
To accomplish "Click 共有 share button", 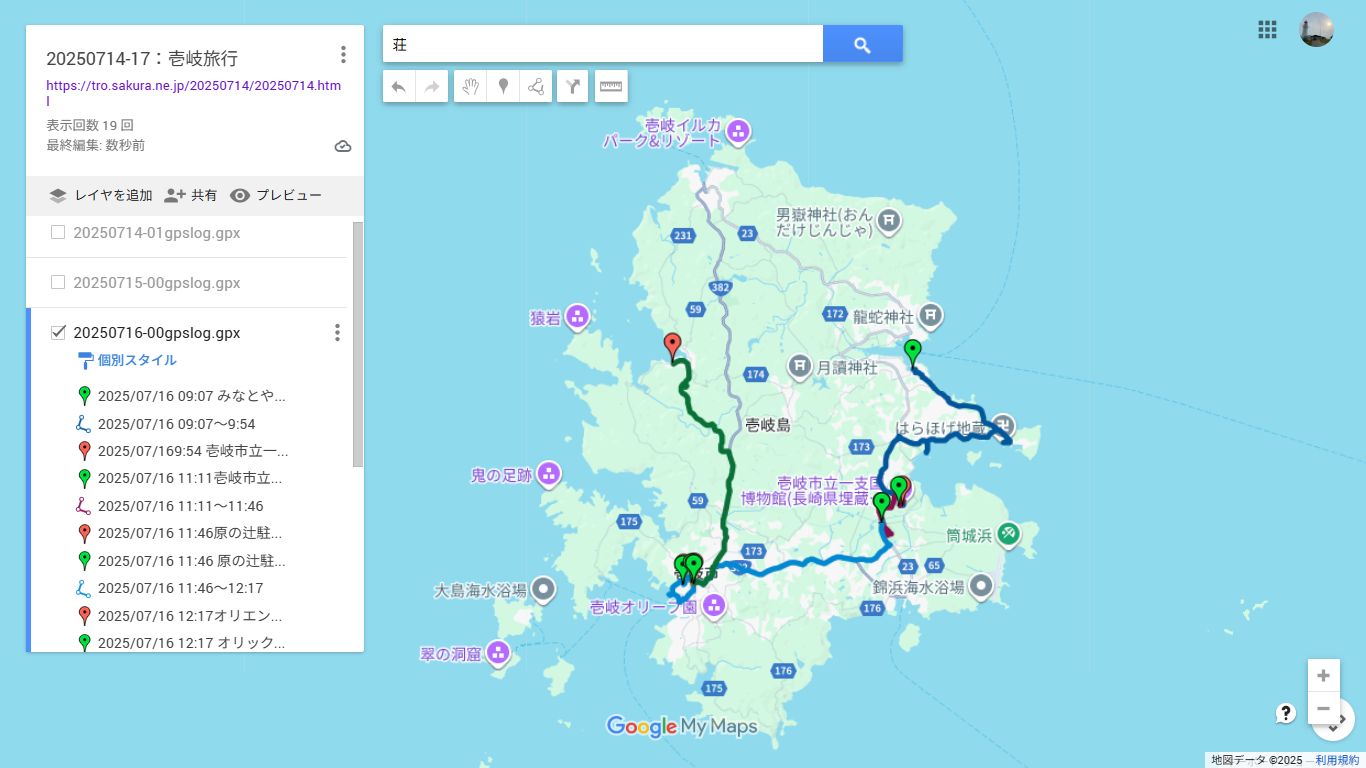I will coord(191,196).
